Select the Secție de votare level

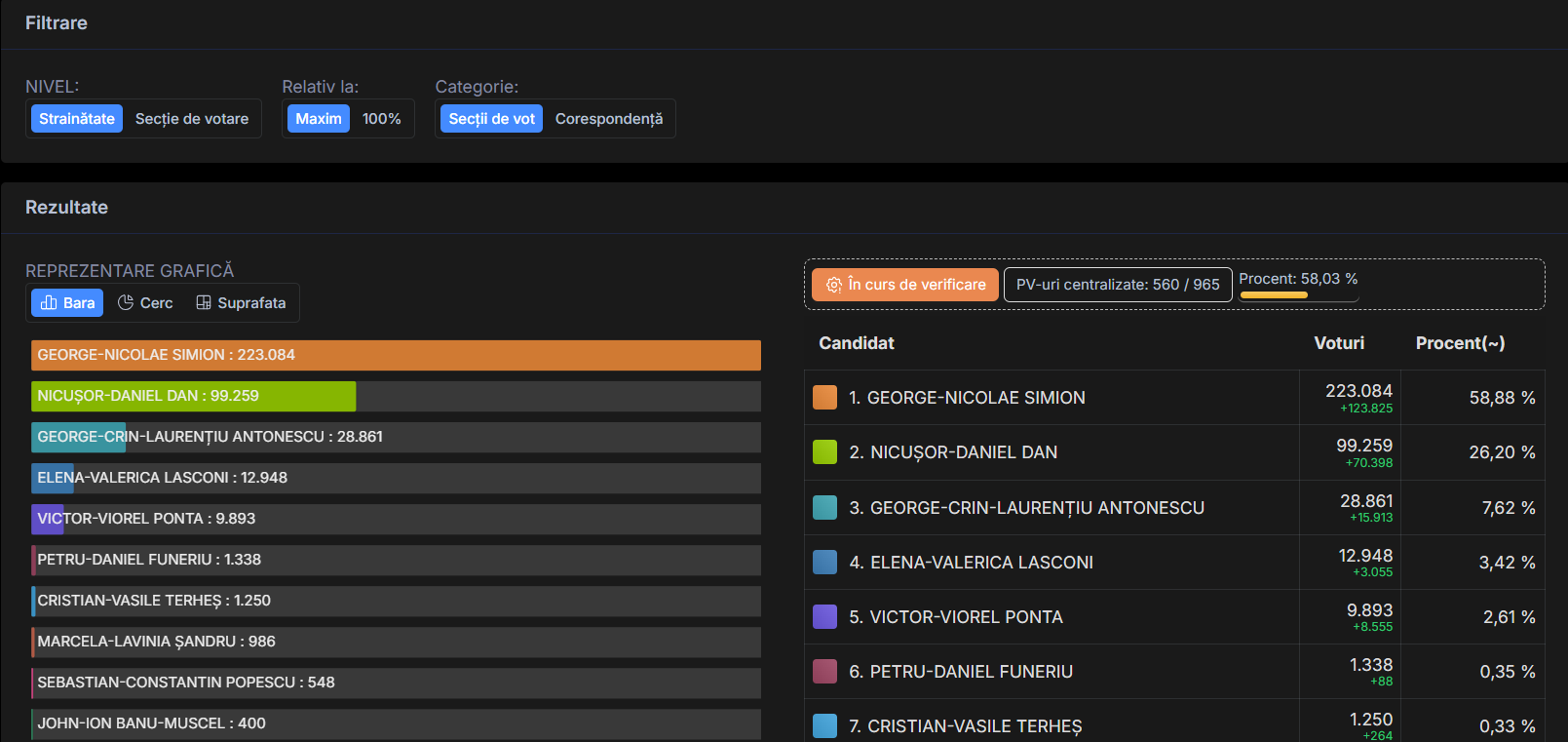pyautogui.click(x=192, y=119)
